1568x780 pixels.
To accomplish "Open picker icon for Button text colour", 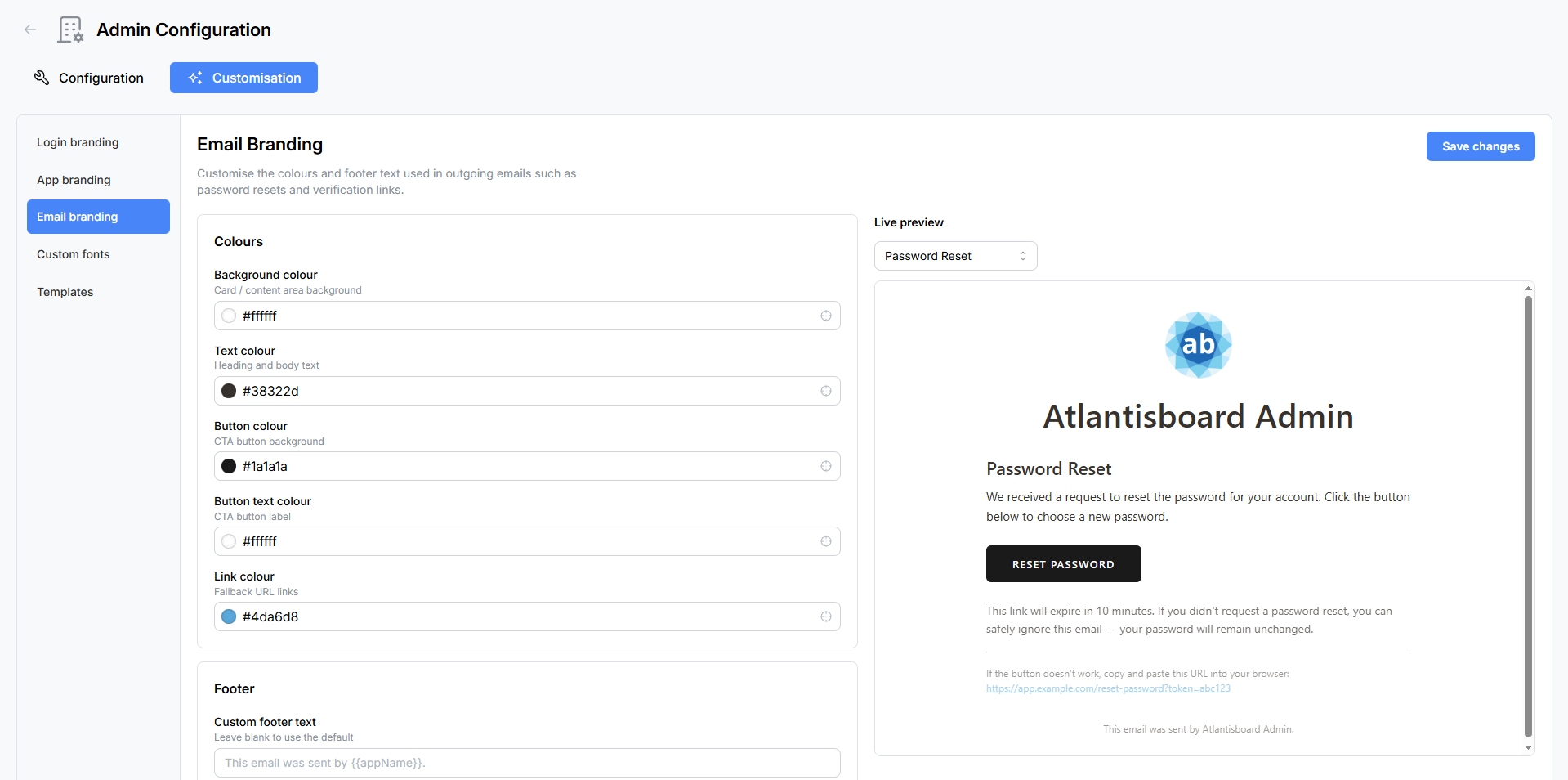I will pos(826,541).
